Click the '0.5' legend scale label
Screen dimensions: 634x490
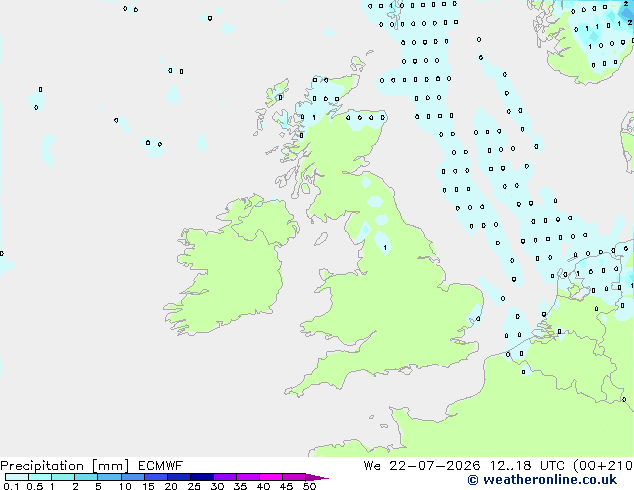point(35,486)
